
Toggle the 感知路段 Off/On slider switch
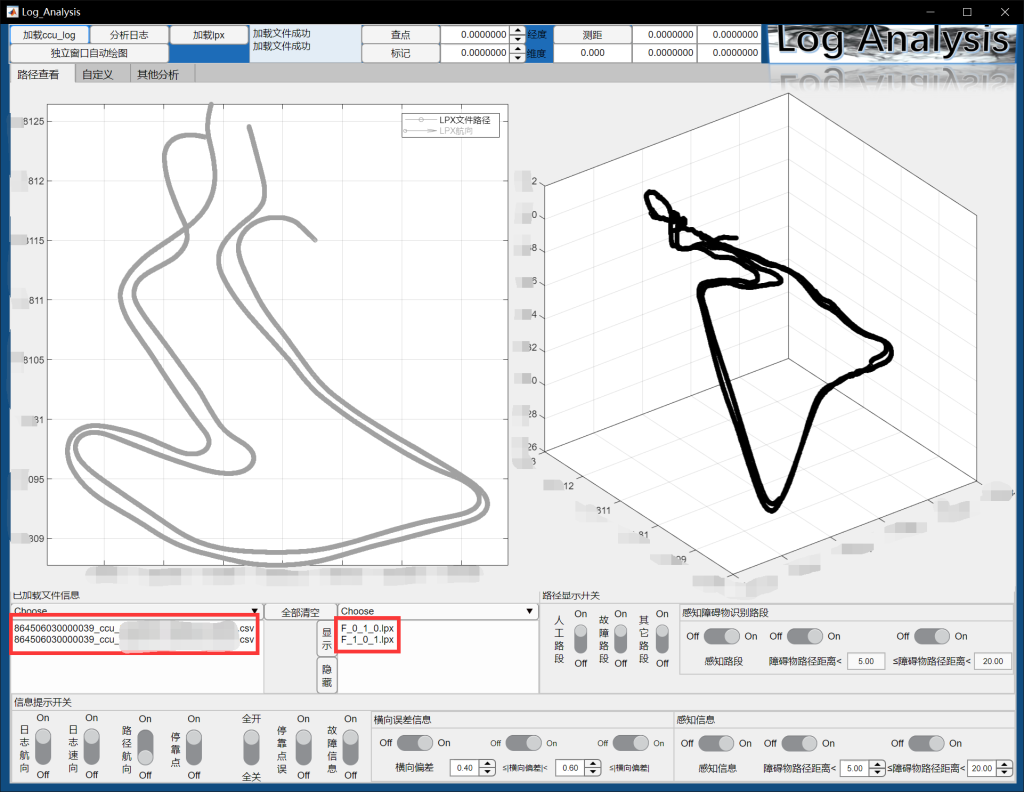(x=723, y=636)
